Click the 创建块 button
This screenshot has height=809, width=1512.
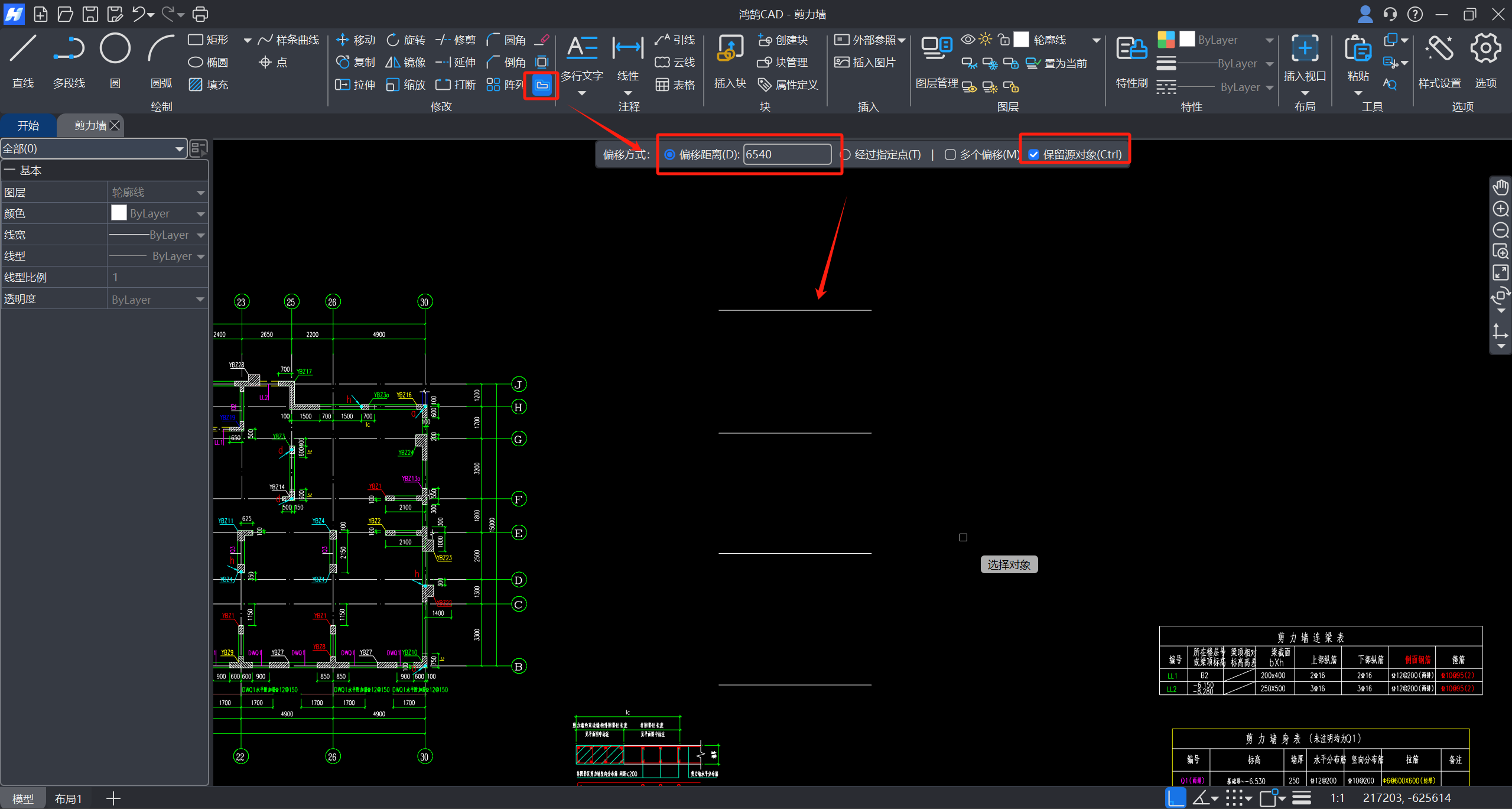pos(783,40)
